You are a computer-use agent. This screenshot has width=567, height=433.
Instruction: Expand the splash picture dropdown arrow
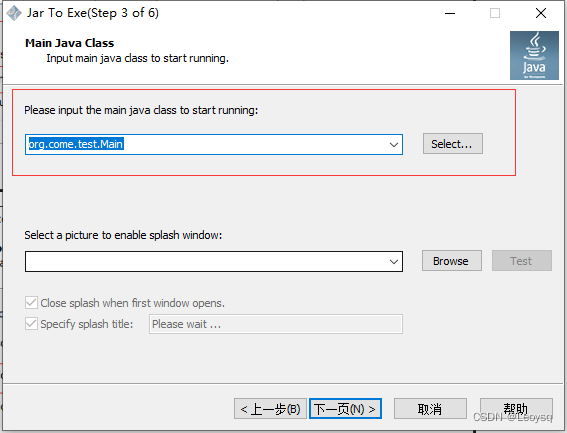394,262
